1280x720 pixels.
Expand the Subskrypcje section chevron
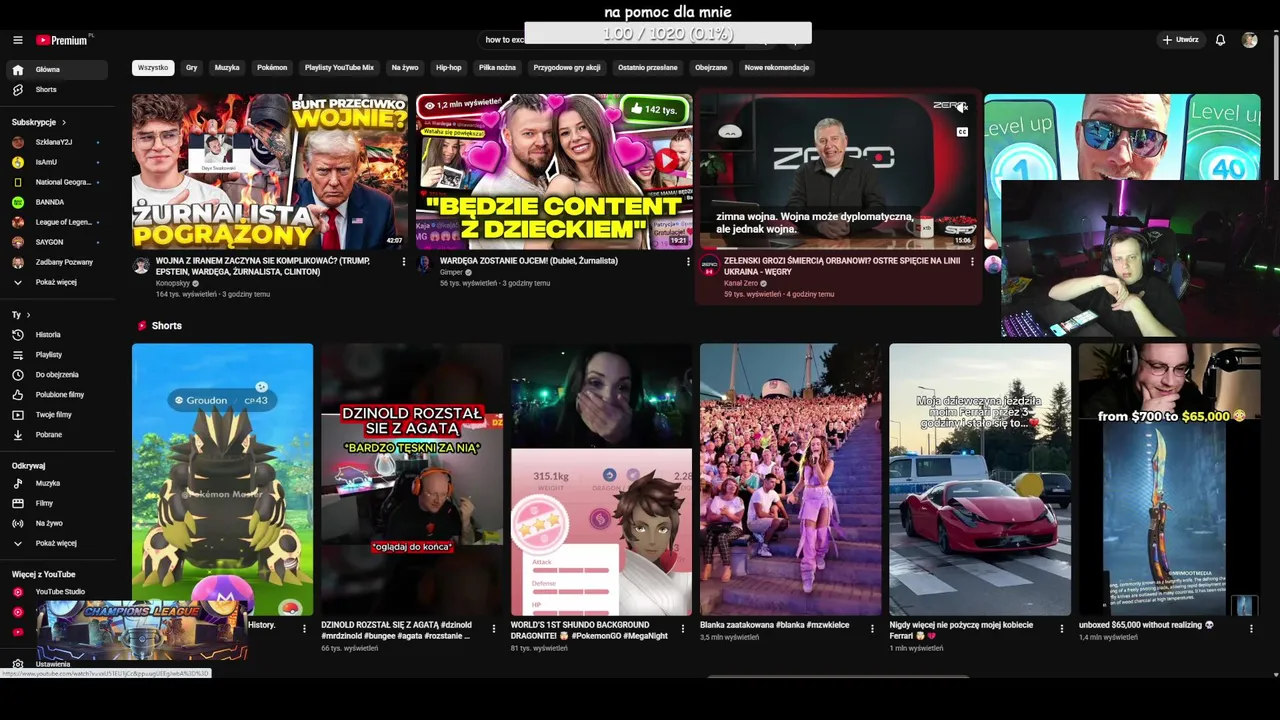pyautogui.click(x=64, y=122)
